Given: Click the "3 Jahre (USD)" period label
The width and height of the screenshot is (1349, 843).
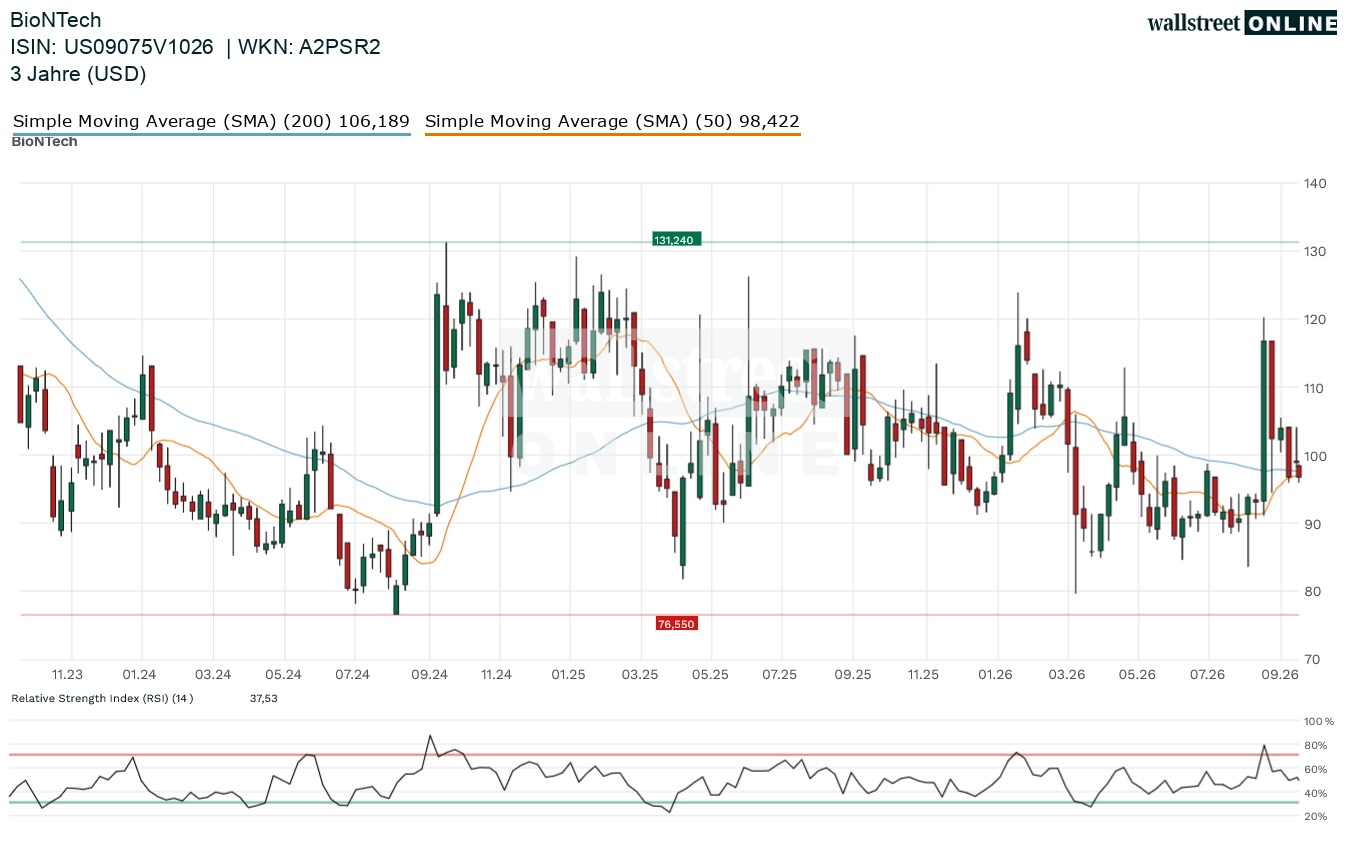Looking at the screenshot, I should 79,74.
